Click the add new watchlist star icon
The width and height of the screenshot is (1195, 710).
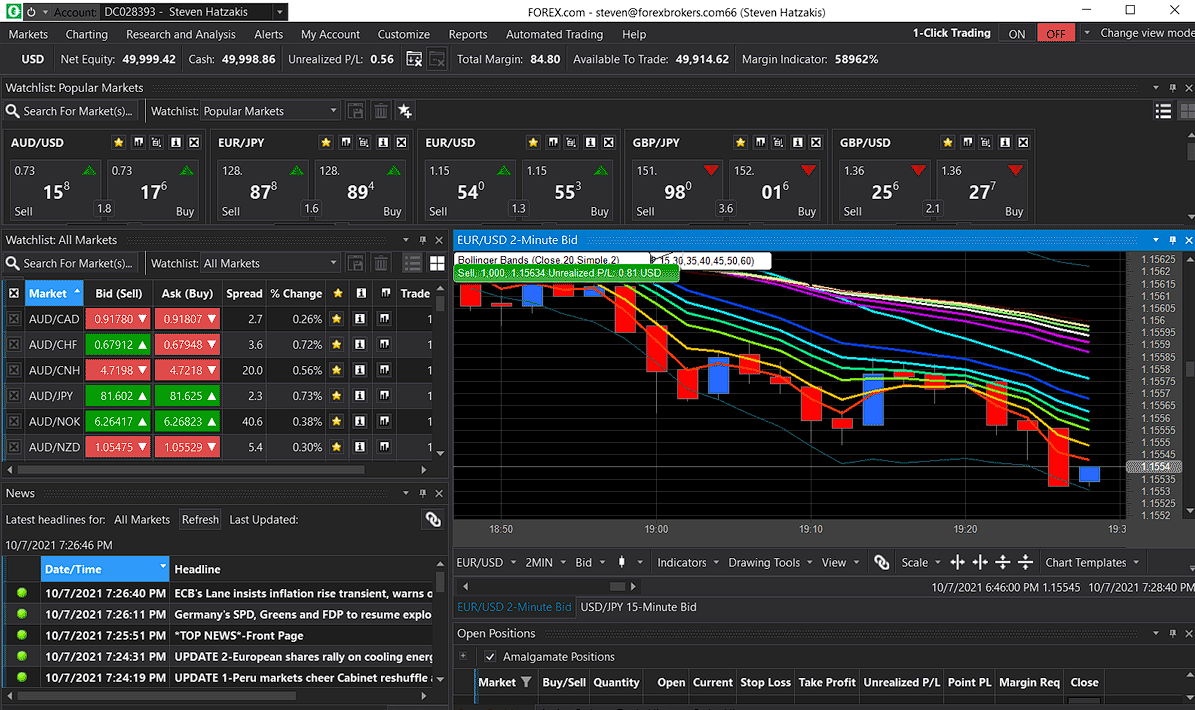(x=405, y=111)
